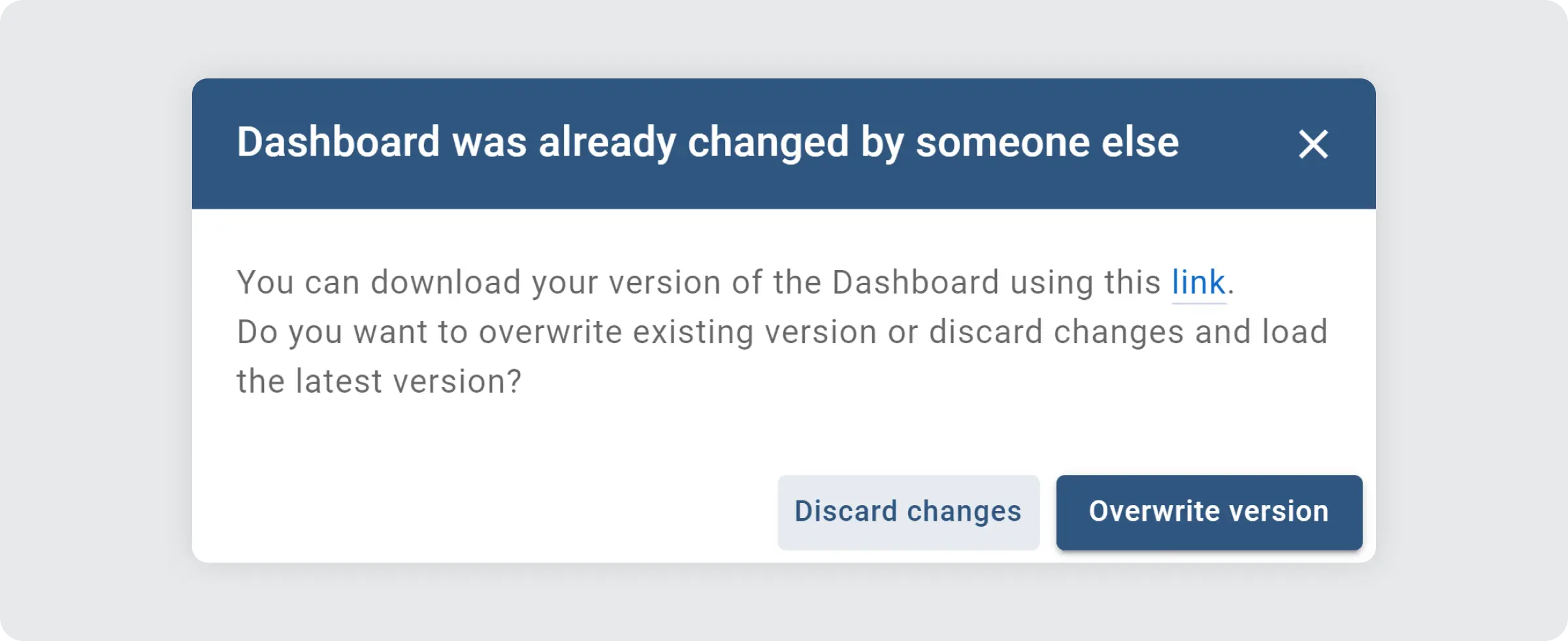Discard changes and load latest version
The image size is (1568, 641).
point(907,512)
